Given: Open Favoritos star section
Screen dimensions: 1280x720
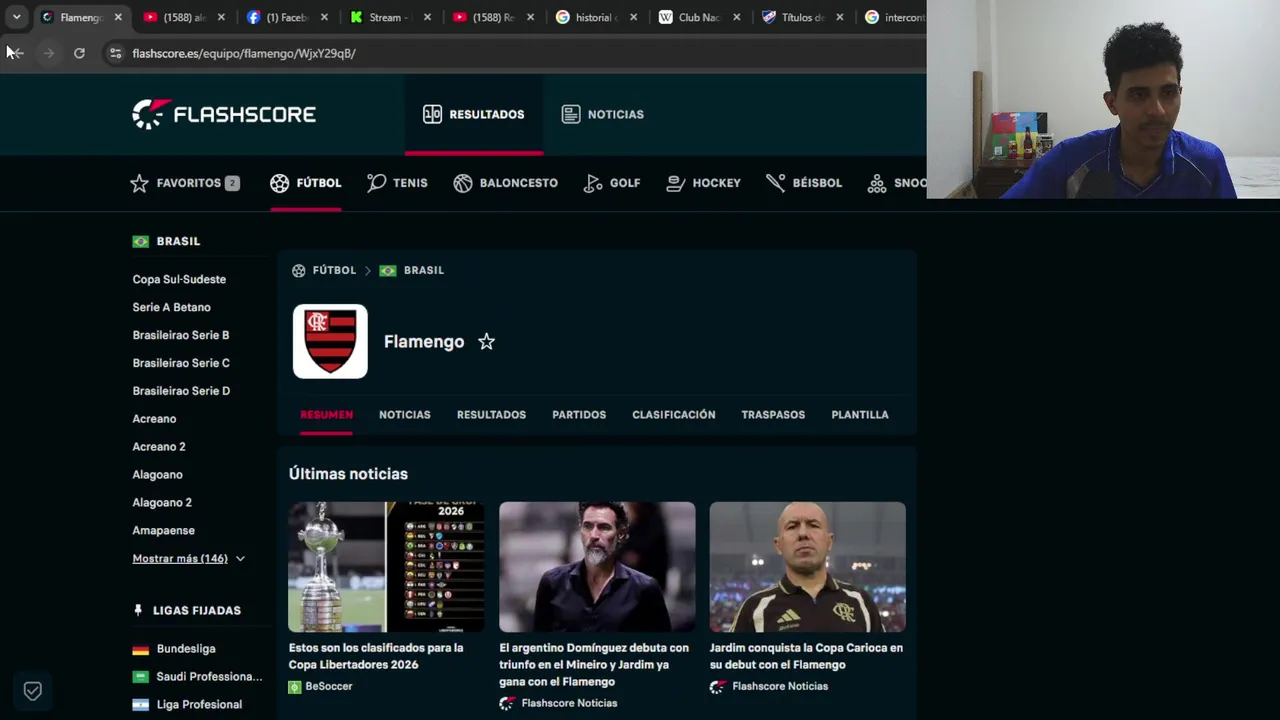Looking at the screenshot, I should click(x=185, y=183).
